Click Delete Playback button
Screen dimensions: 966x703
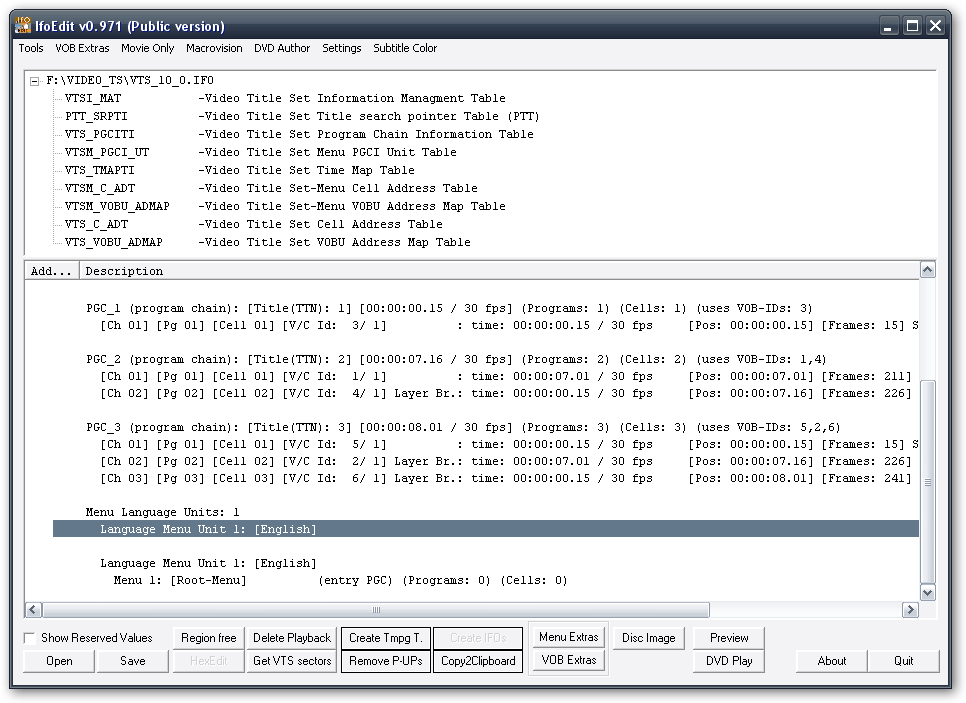click(x=291, y=637)
